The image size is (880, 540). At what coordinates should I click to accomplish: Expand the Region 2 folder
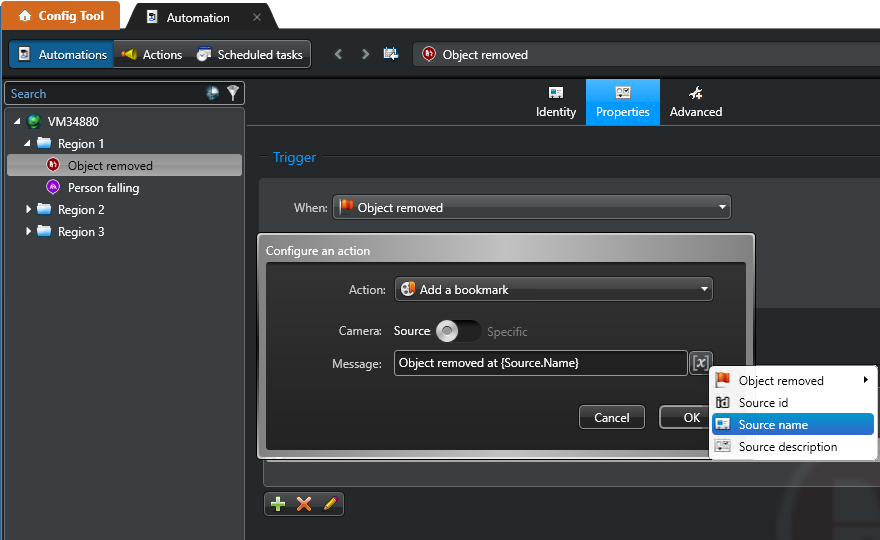(28, 209)
